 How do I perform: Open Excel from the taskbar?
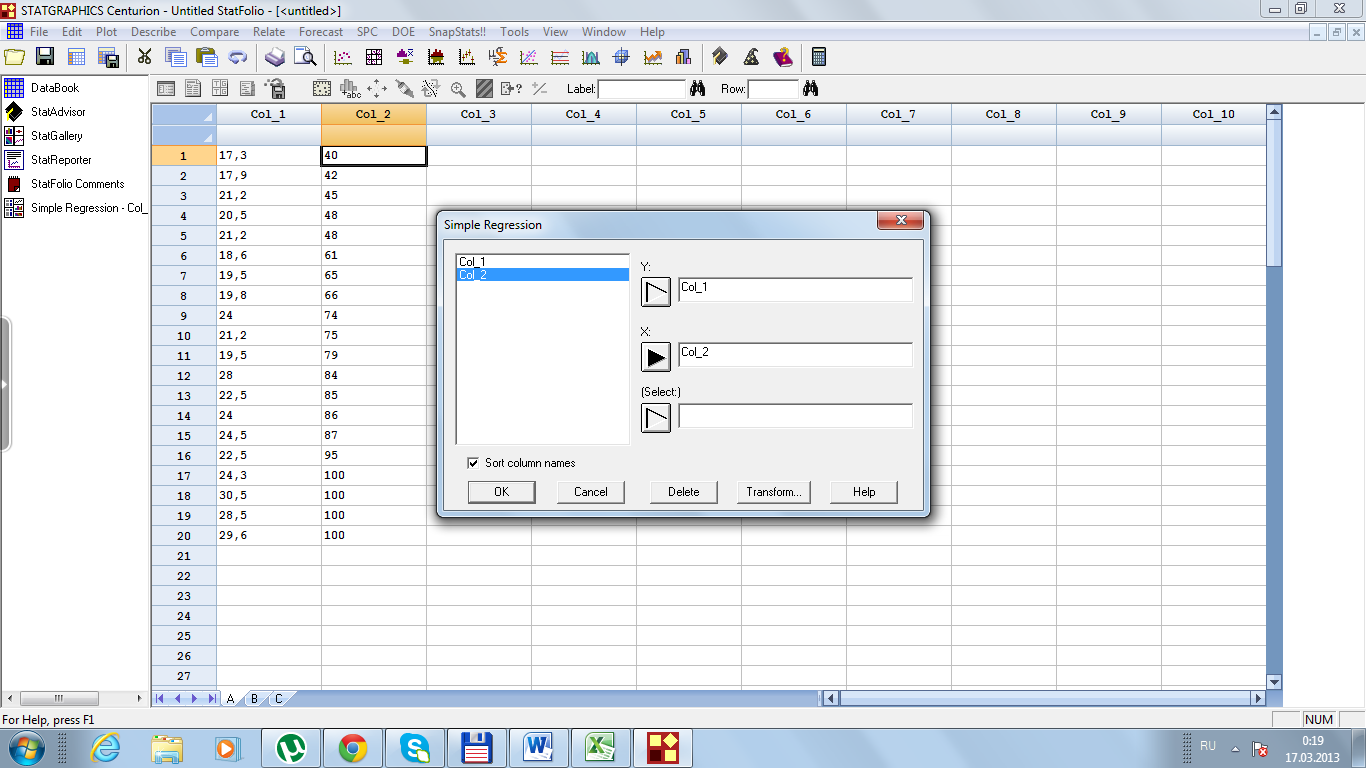[600, 747]
